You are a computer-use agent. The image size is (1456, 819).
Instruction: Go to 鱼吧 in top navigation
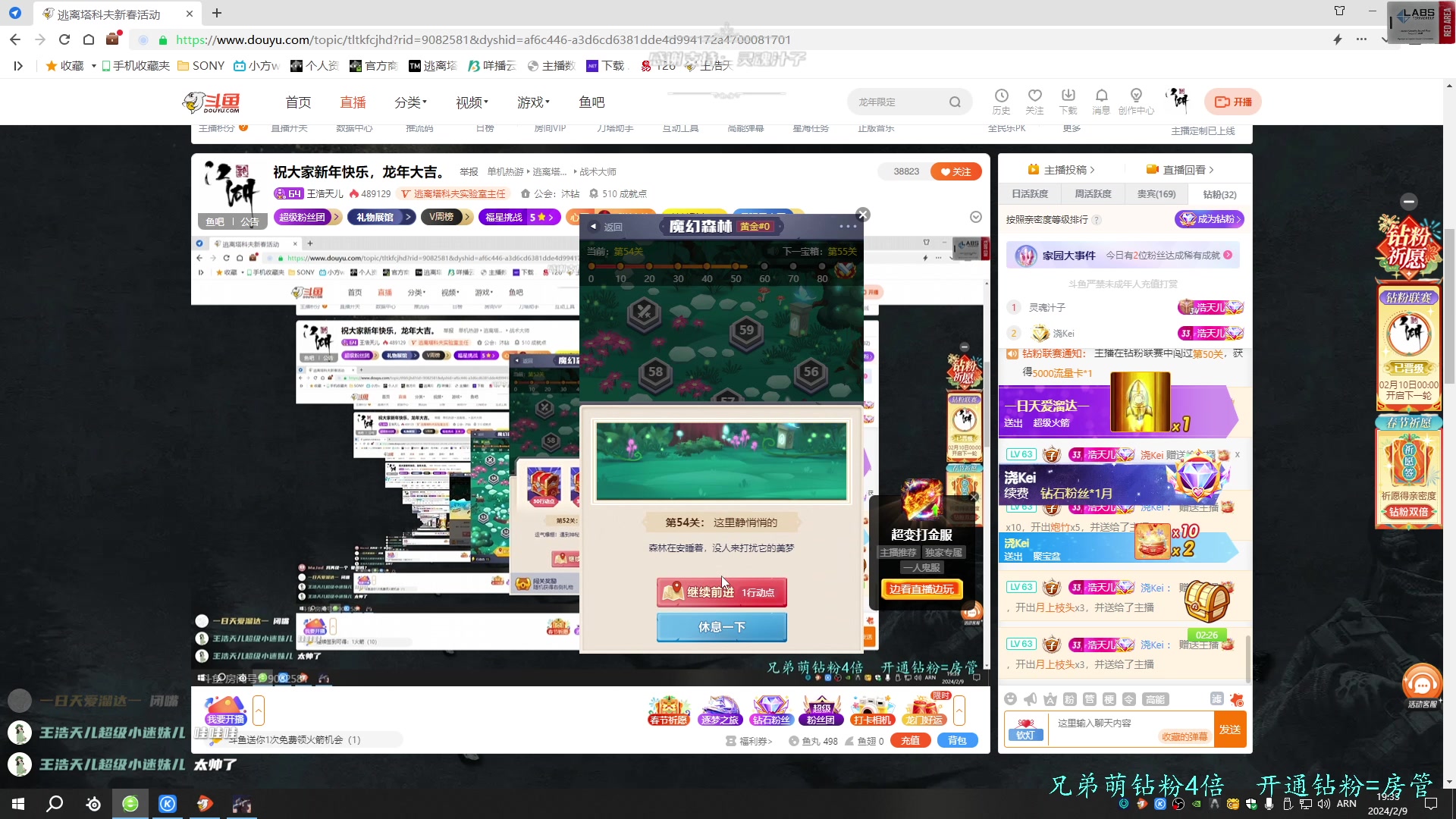[x=591, y=102]
